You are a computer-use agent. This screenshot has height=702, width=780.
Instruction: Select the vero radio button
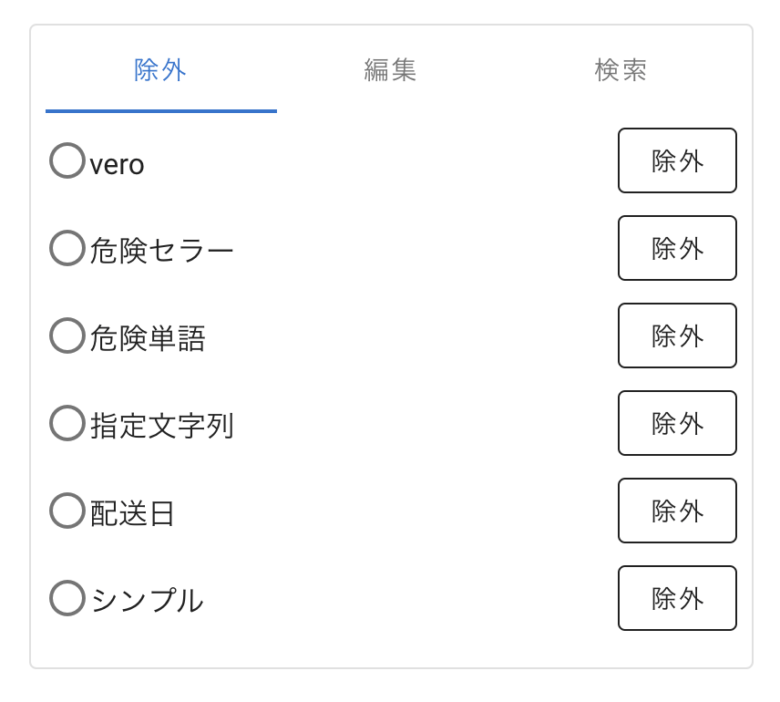[x=67, y=161]
